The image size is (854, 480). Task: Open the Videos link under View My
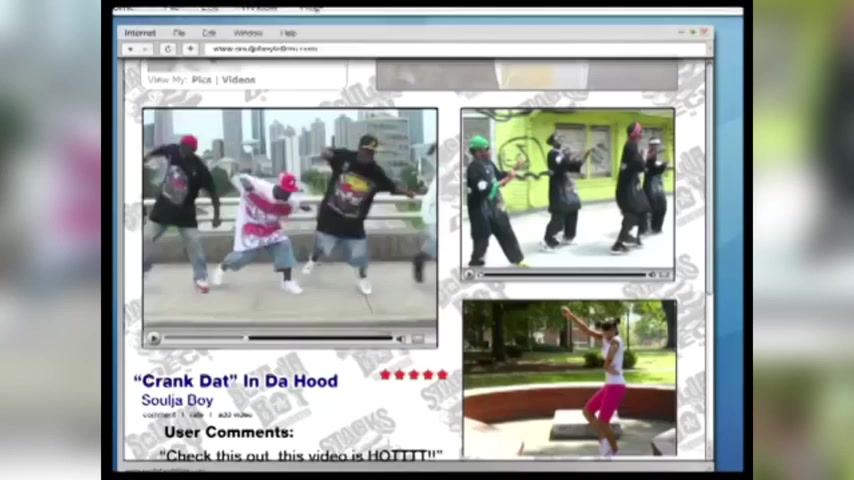point(238,80)
